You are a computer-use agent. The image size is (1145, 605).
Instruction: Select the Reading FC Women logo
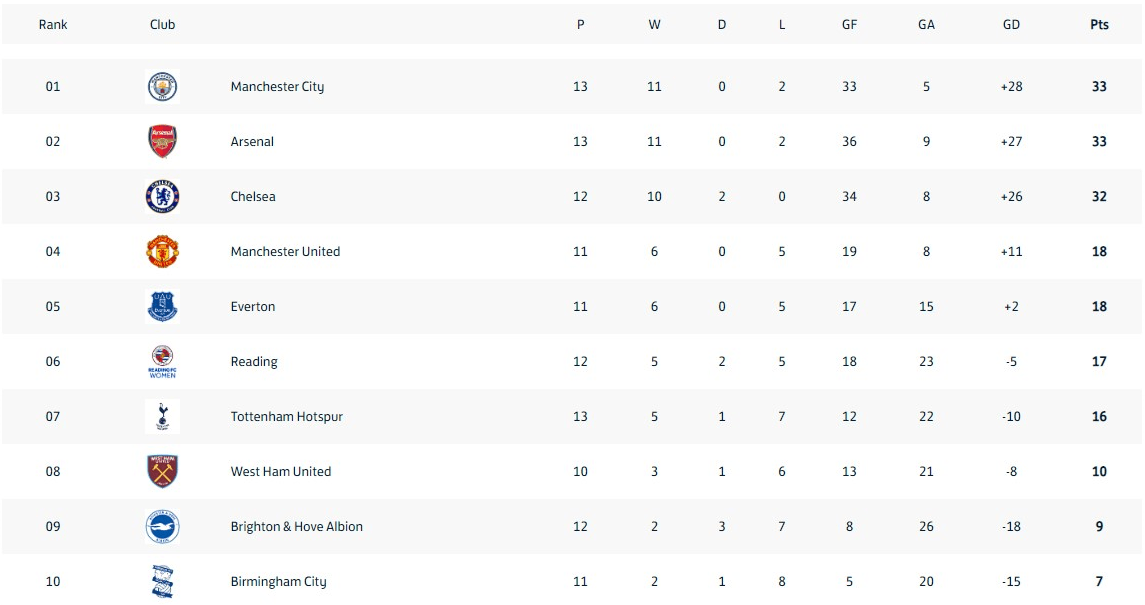[x=162, y=362]
